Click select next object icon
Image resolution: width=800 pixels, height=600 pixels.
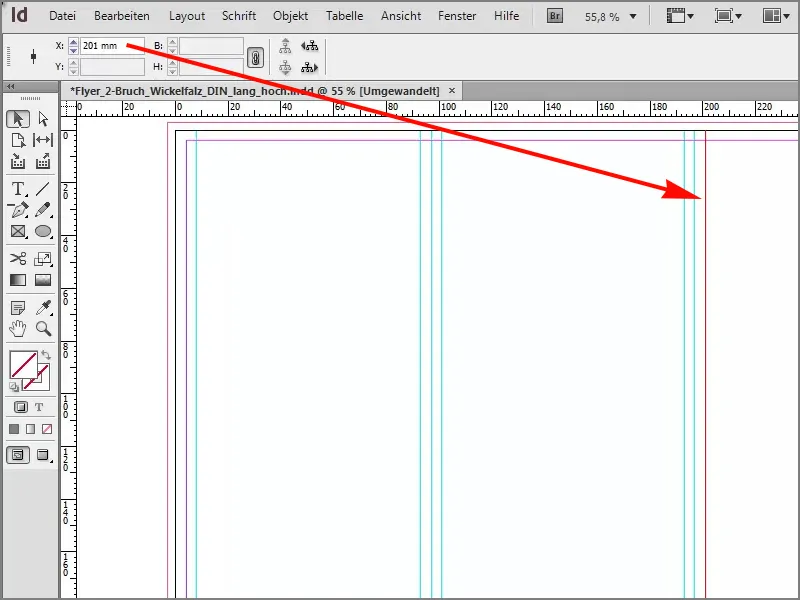click(309, 67)
